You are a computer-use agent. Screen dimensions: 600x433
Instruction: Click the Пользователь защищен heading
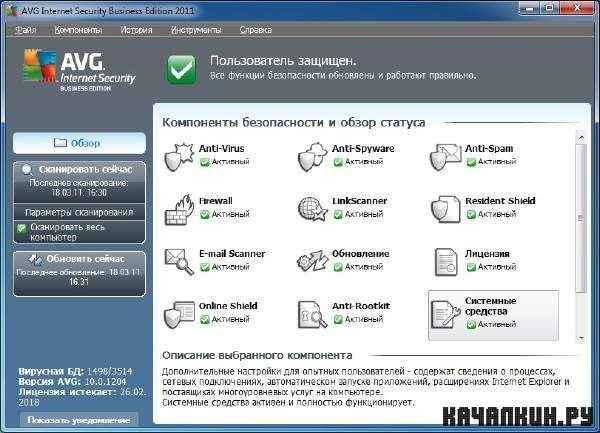(283, 61)
